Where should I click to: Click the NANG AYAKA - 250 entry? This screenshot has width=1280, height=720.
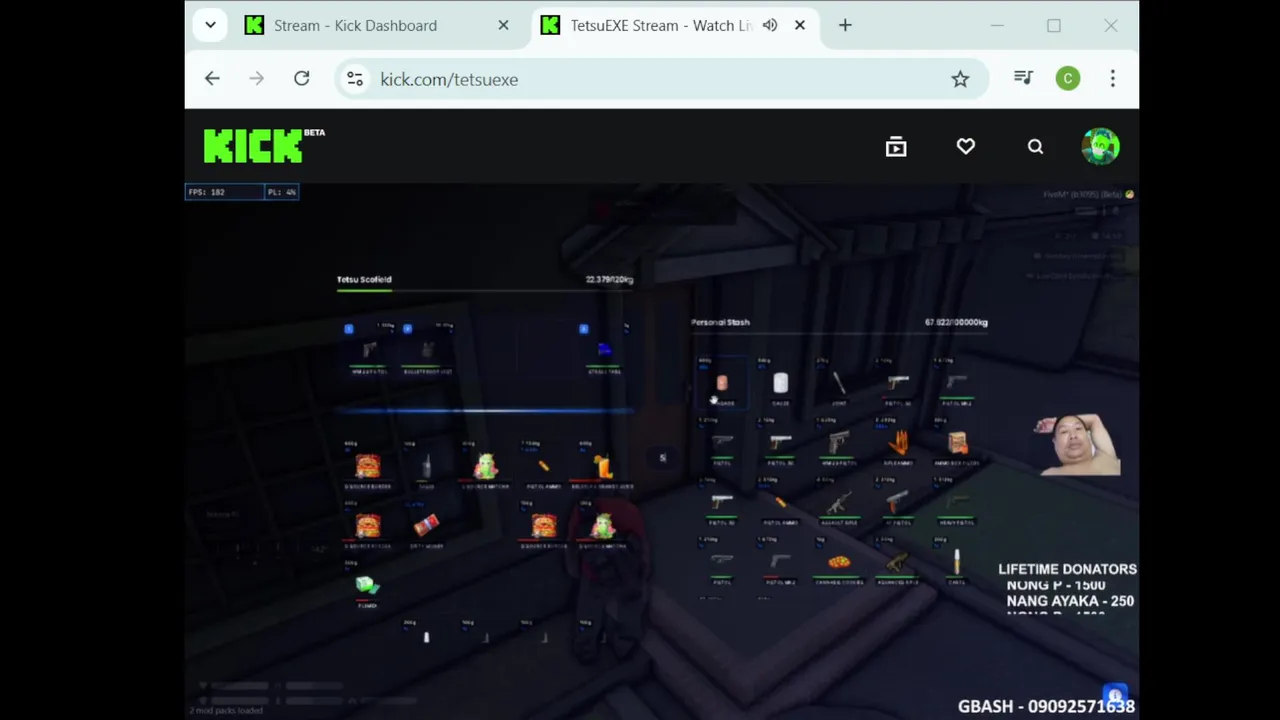pos(1070,601)
